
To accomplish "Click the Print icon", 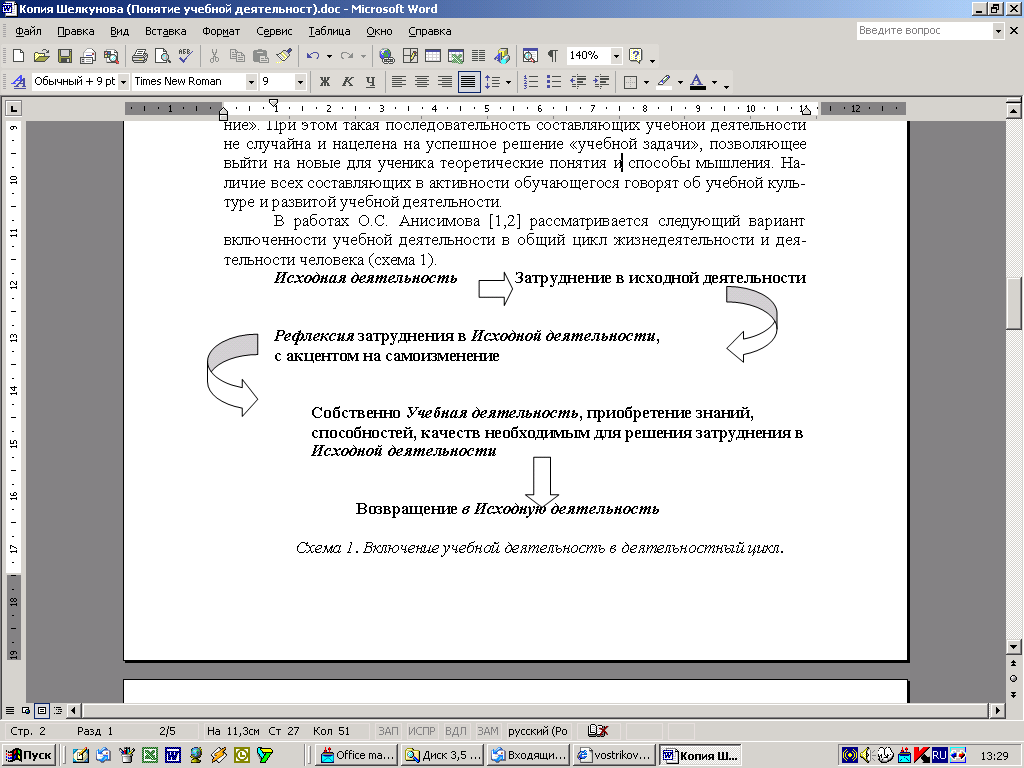I will pos(140,56).
